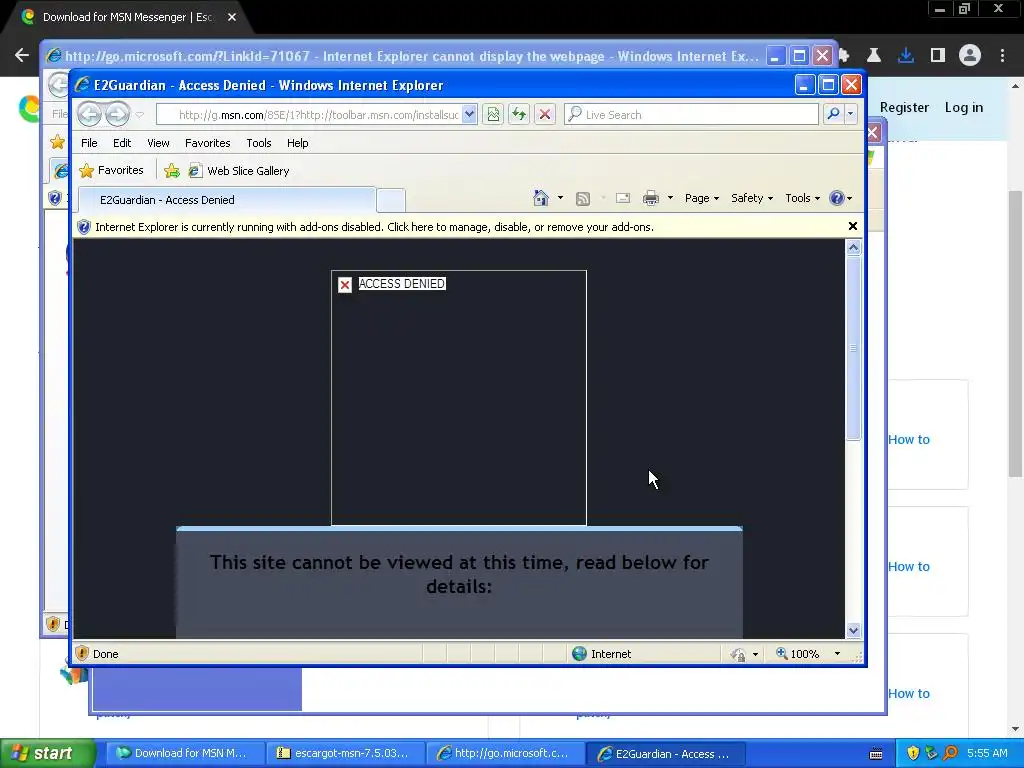Expand the Print options dropdown arrow
Viewport: 1024px width, 768px height.
(x=670, y=198)
